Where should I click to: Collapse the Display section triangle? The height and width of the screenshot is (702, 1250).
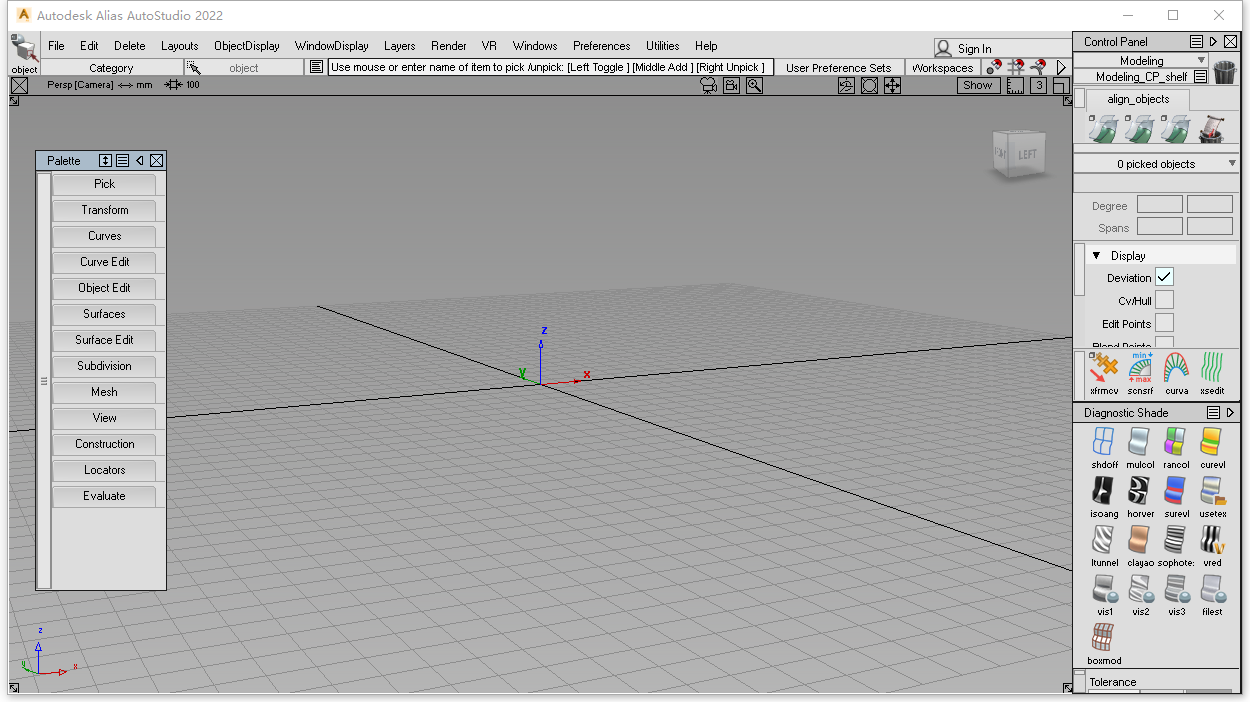[x=1096, y=256]
